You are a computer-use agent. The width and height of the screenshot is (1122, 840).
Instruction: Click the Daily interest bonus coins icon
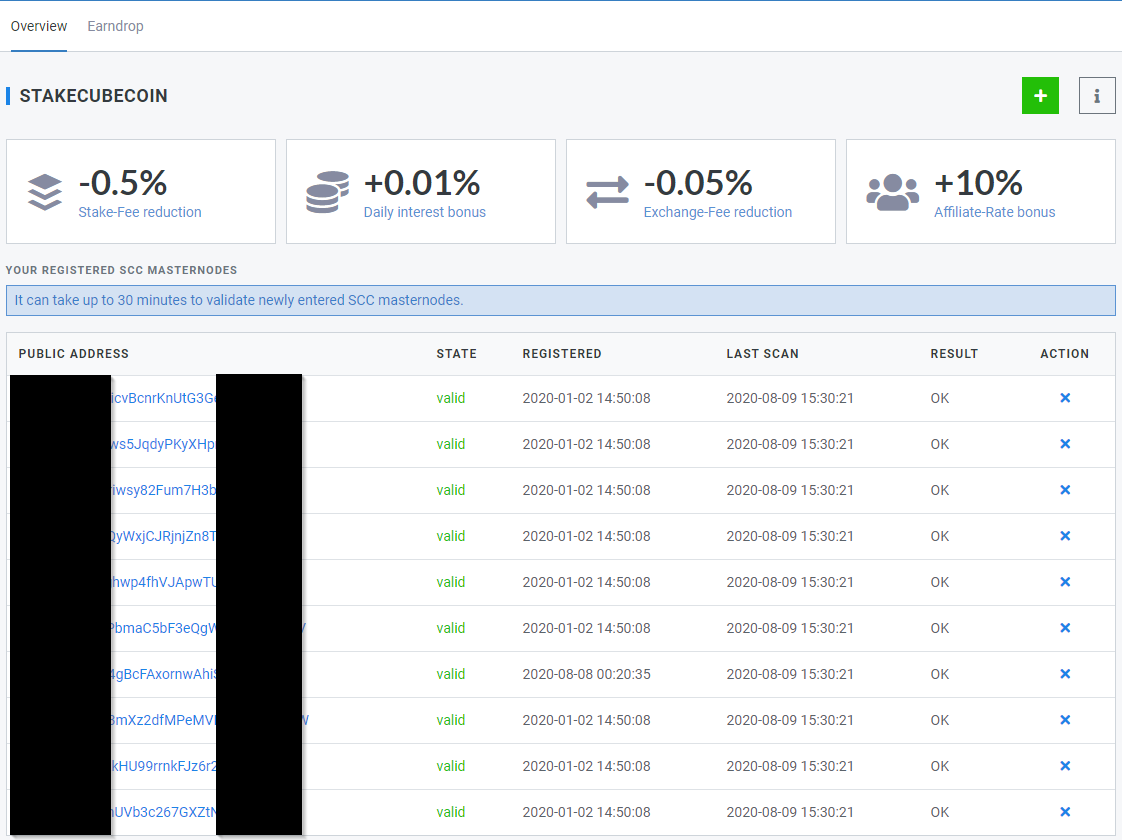point(328,192)
